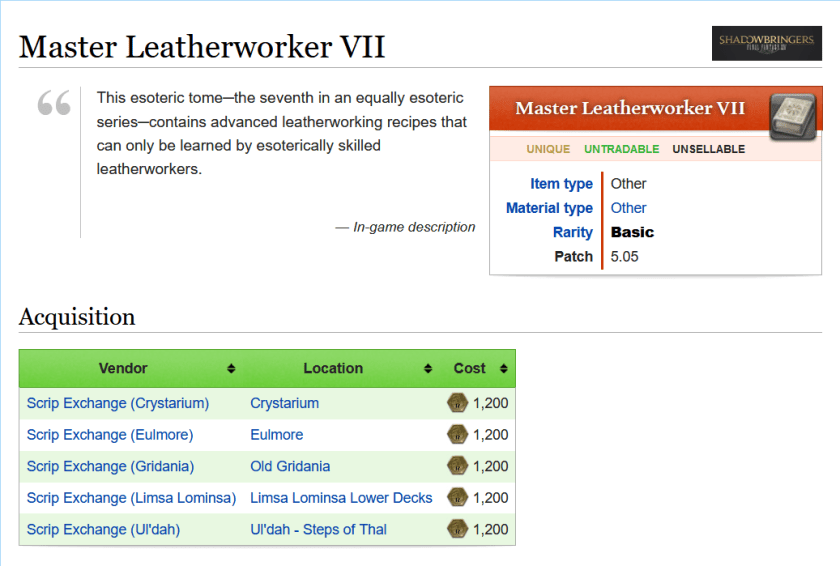
Task: Click the 1,200 cost in Limsa Lominsa row
Action: (x=490, y=498)
